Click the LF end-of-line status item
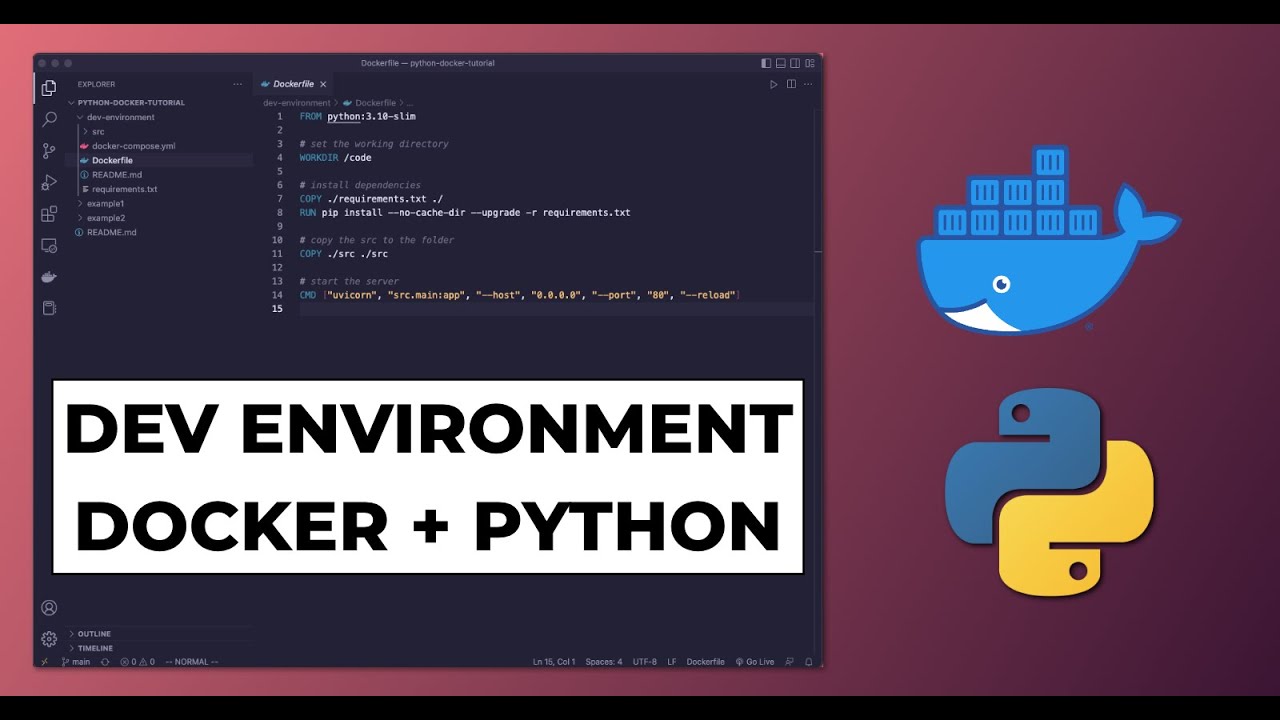The image size is (1280, 720). pos(672,662)
